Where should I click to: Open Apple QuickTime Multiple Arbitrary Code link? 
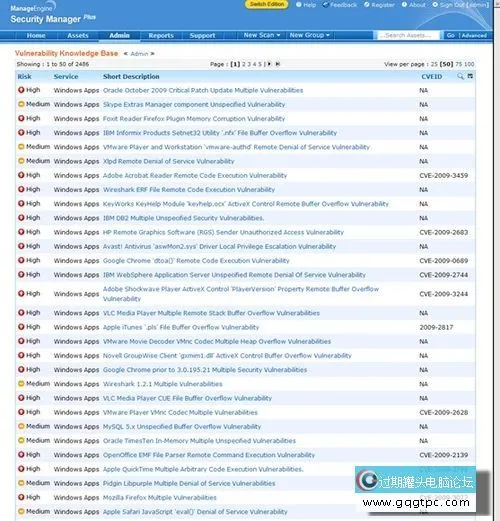tap(203, 469)
